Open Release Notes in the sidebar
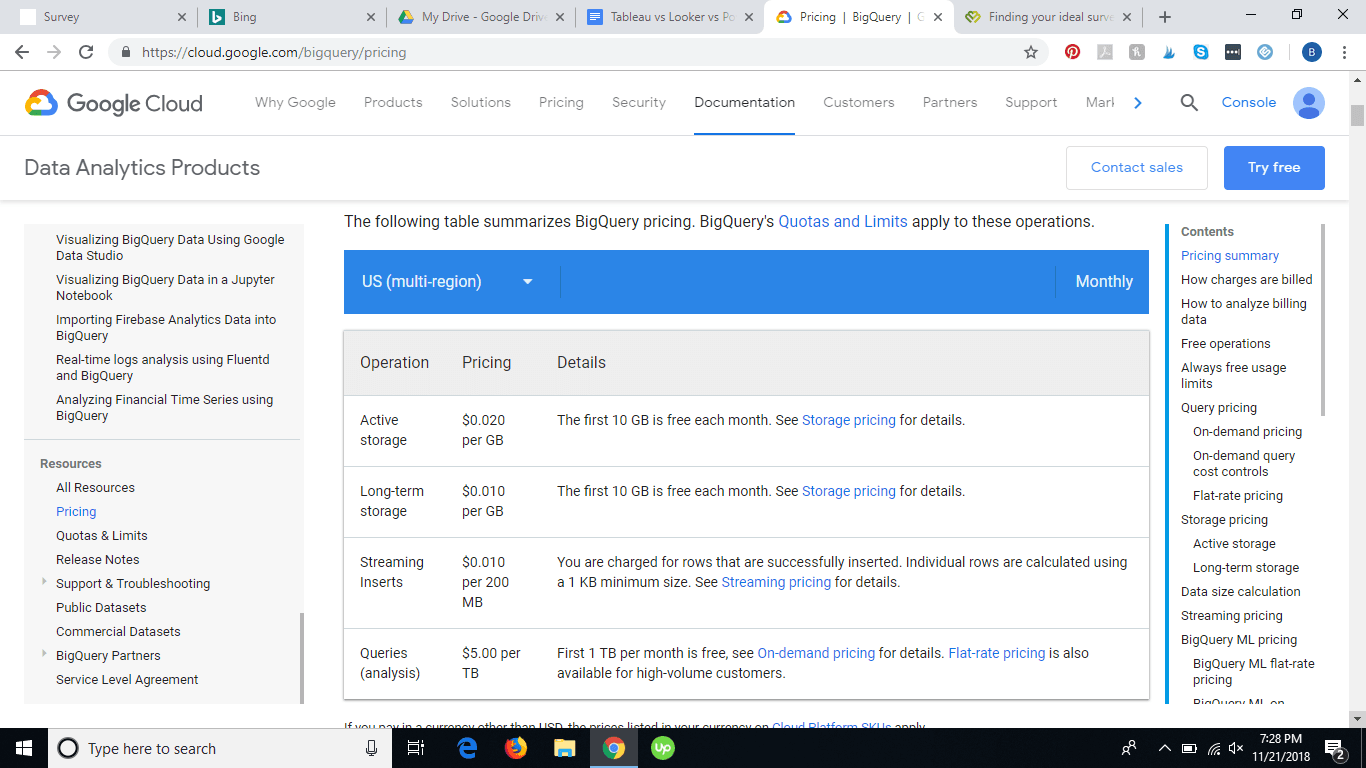This screenshot has height=768, width=1366. tap(98, 560)
